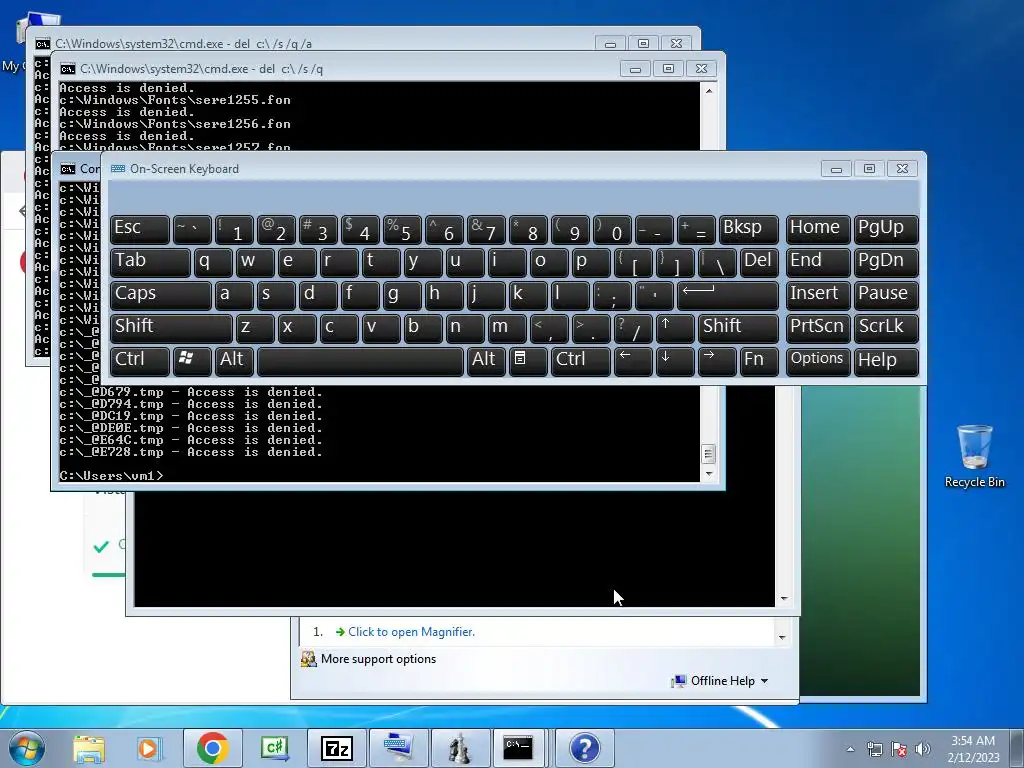Screen dimensions: 1024x768
Task: Open Windows Explorer from the taskbar
Action: (89, 748)
